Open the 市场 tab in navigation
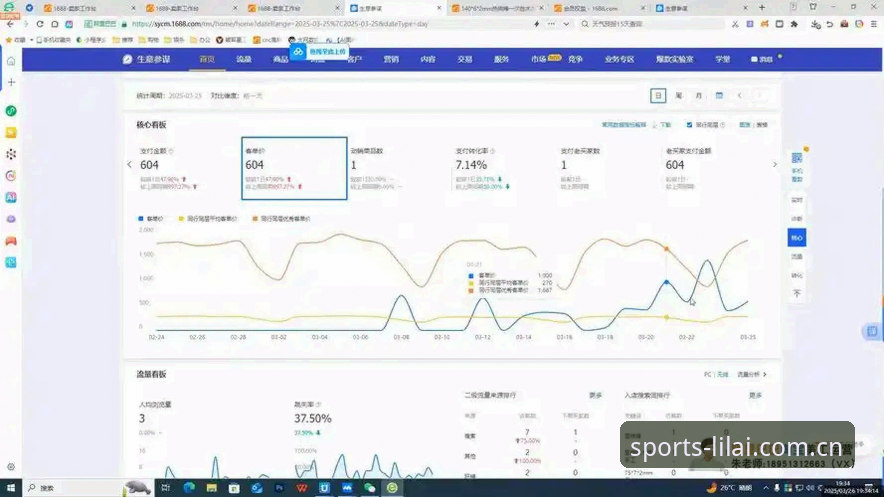Image resolution: width=884 pixels, height=497 pixels. [538, 59]
